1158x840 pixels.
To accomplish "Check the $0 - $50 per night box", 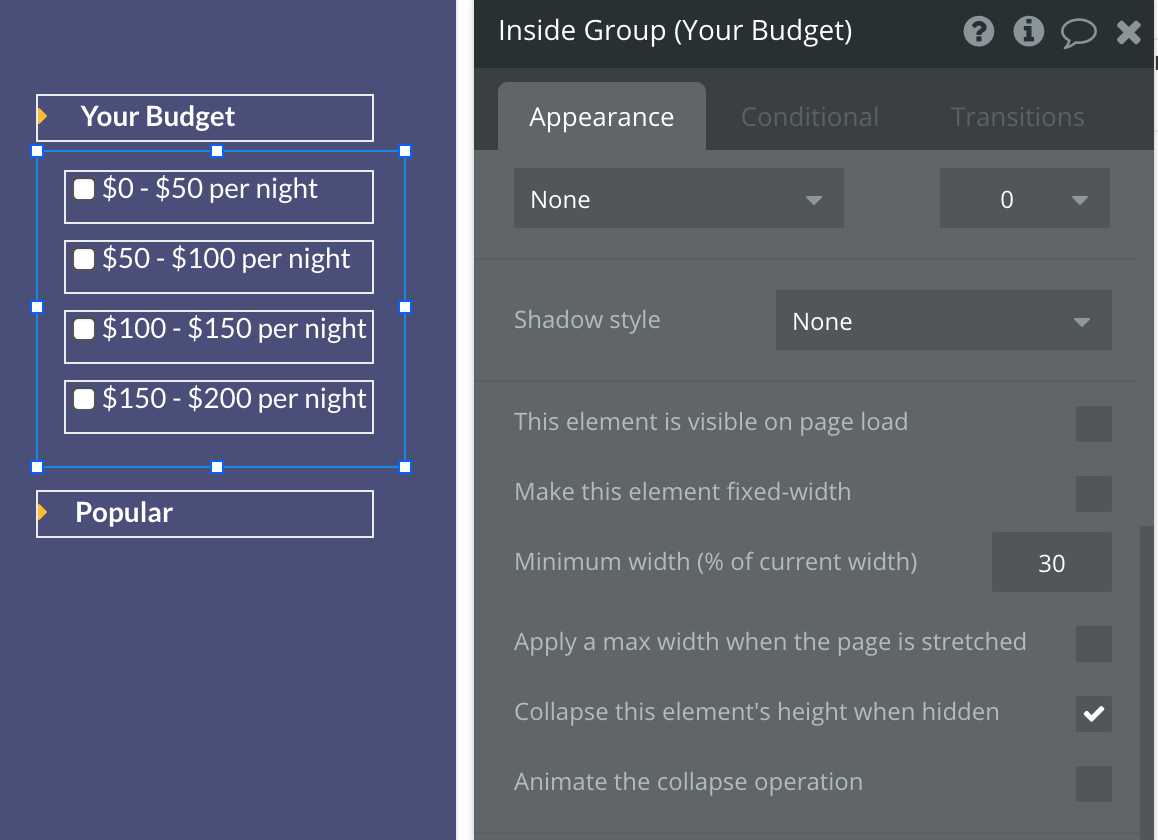I will point(85,189).
